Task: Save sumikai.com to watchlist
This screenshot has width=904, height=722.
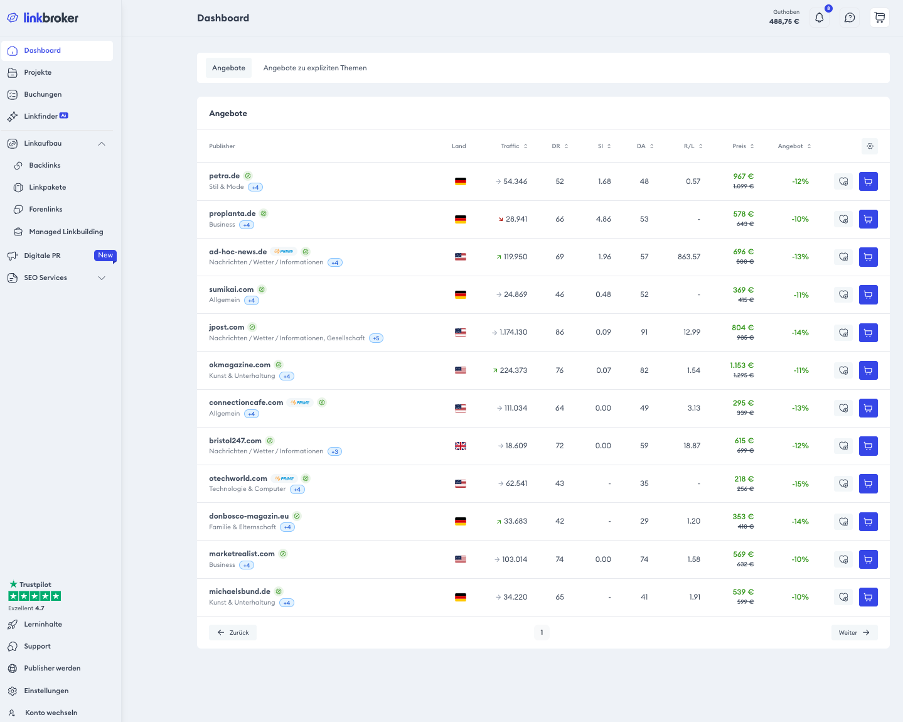Action: pyautogui.click(x=843, y=295)
